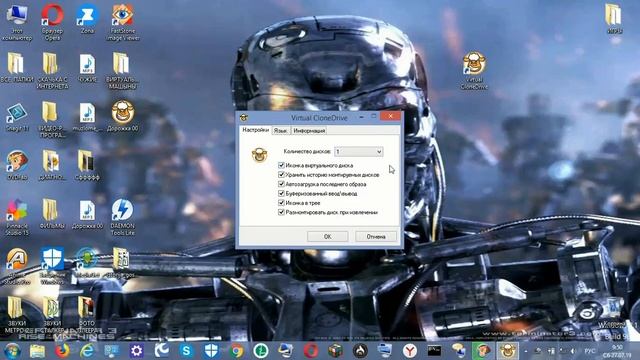The image size is (640, 360).
Task: Open the ФИЛЬМЫ folder
Action: (52, 214)
